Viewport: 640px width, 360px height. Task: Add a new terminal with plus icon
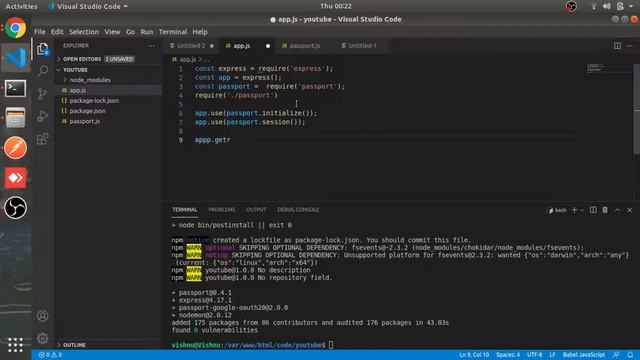click(574, 210)
